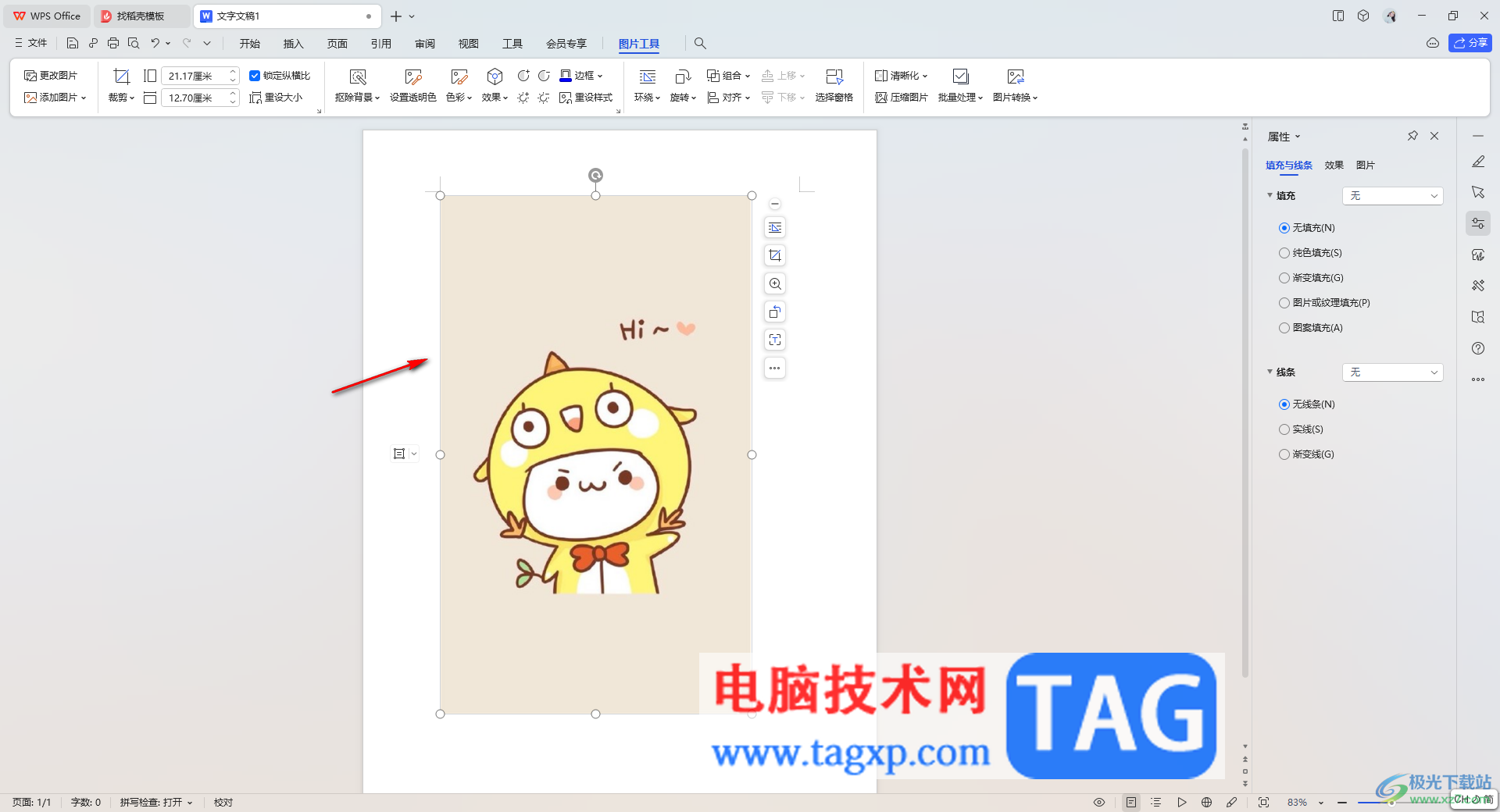Click the 抠除背景 remove background icon

pos(358,77)
